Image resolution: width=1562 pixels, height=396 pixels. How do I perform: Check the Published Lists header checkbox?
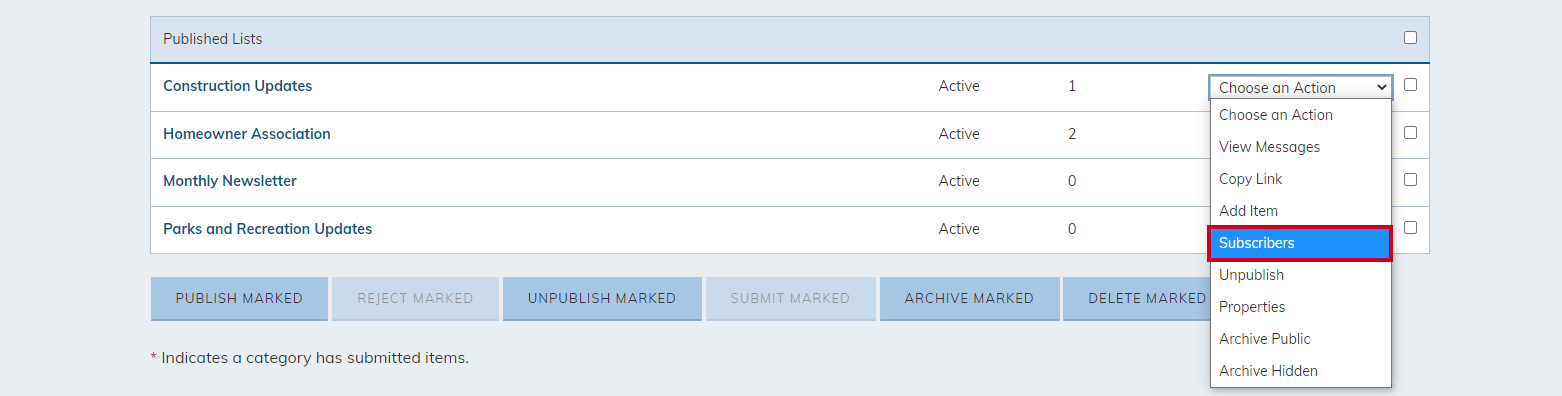coord(1410,38)
